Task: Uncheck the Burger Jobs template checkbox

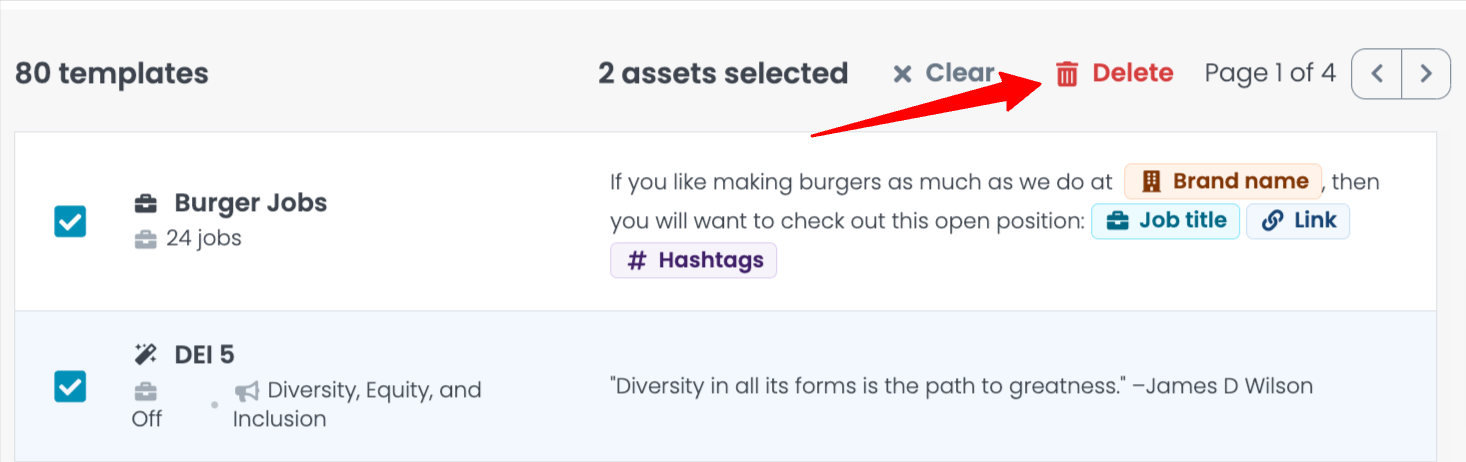Action: 70,221
